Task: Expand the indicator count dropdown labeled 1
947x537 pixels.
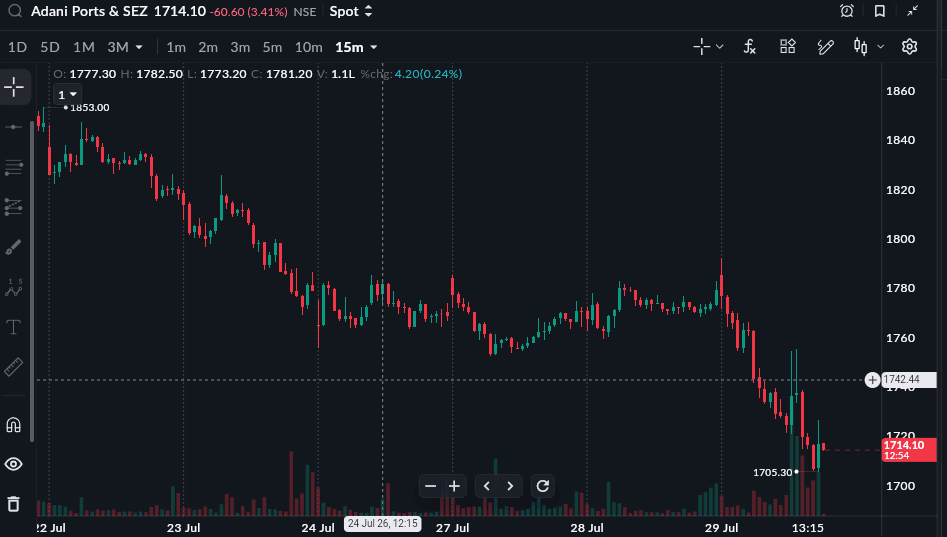Action: point(67,95)
